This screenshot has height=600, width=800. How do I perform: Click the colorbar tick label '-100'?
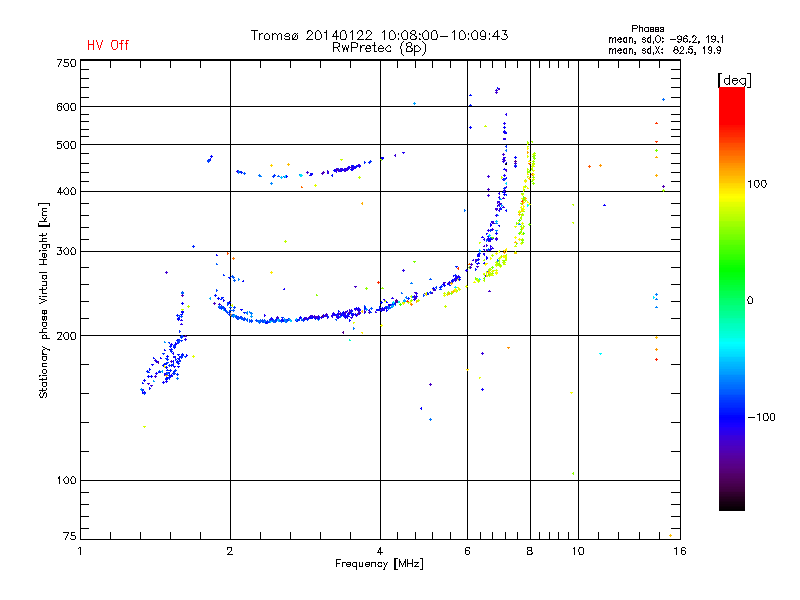[761, 417]
